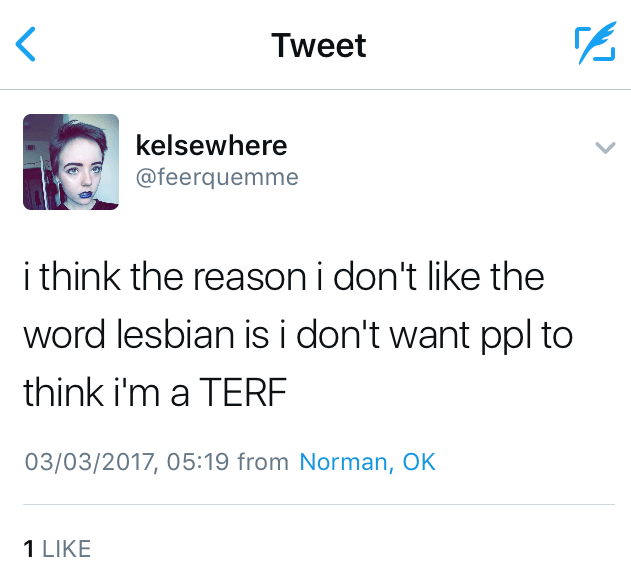Go back using the left arrow
Image resolution: width=631 pixels, height=587 pixels.
point(27,45)
